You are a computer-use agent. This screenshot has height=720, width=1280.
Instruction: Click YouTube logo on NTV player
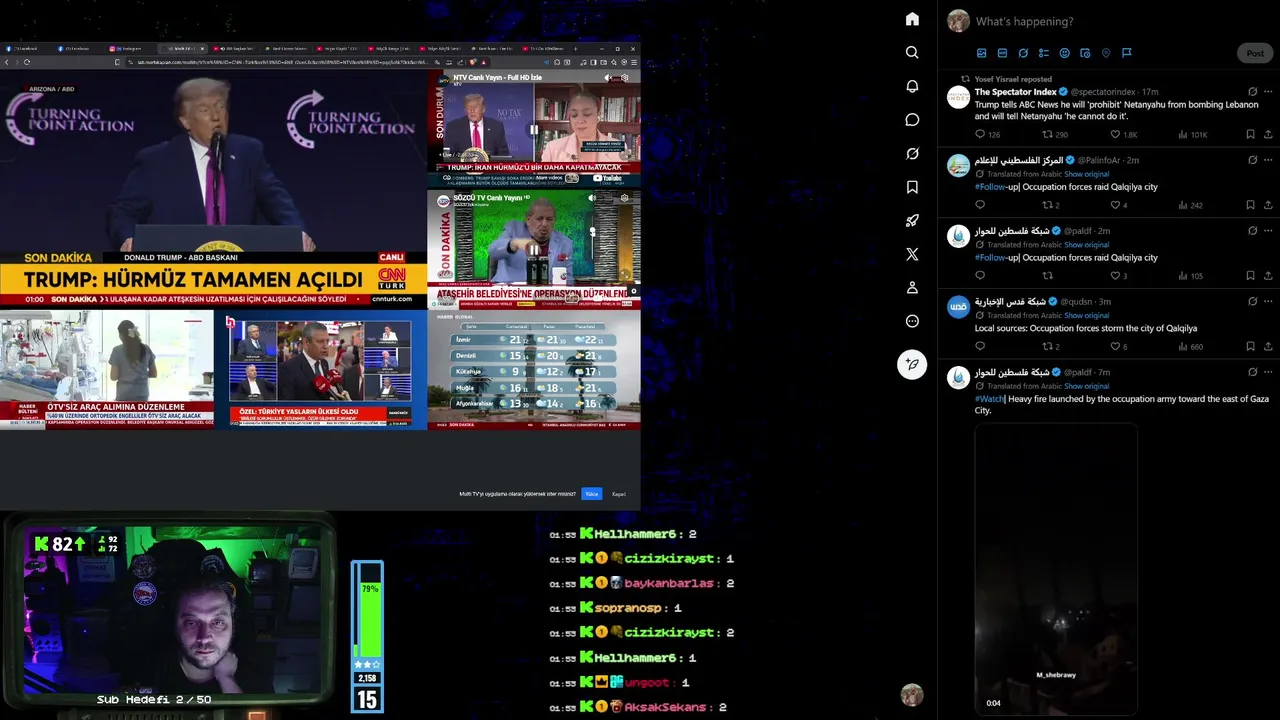click(x=607, y=178)
